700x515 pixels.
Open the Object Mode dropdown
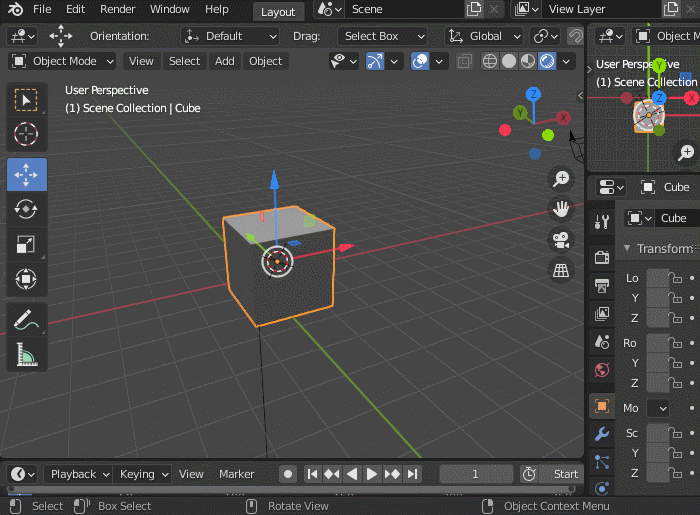[x=62, y=61]
